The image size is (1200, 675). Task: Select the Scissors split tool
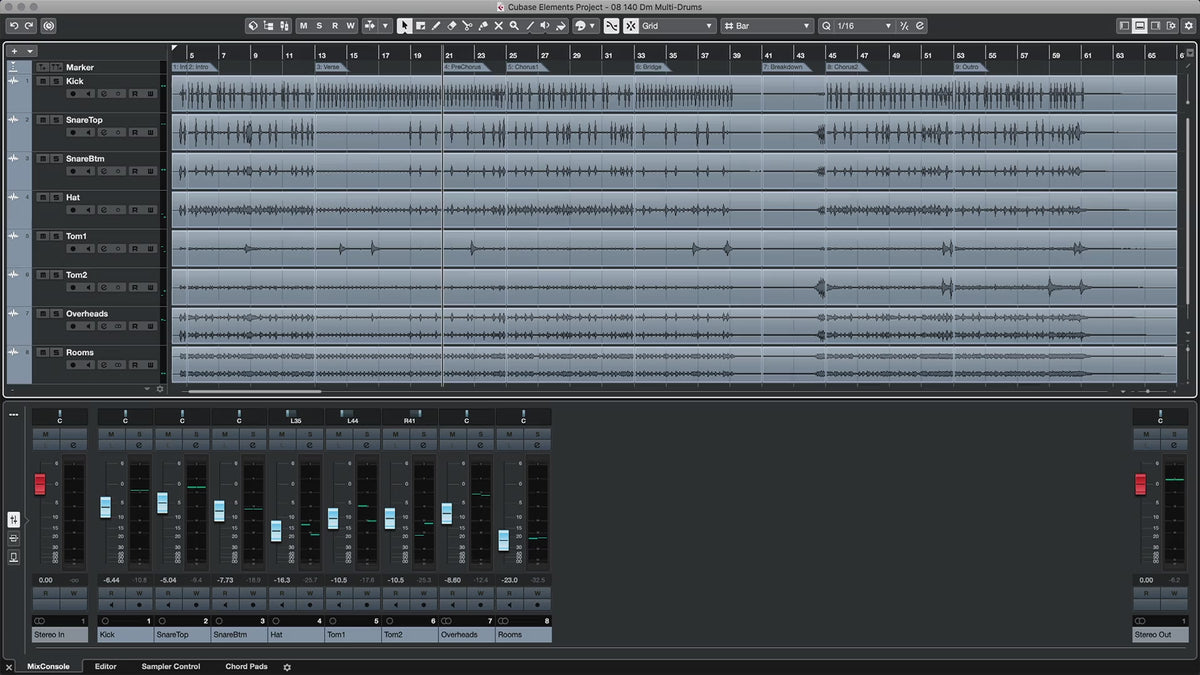[x=467, y=26]
